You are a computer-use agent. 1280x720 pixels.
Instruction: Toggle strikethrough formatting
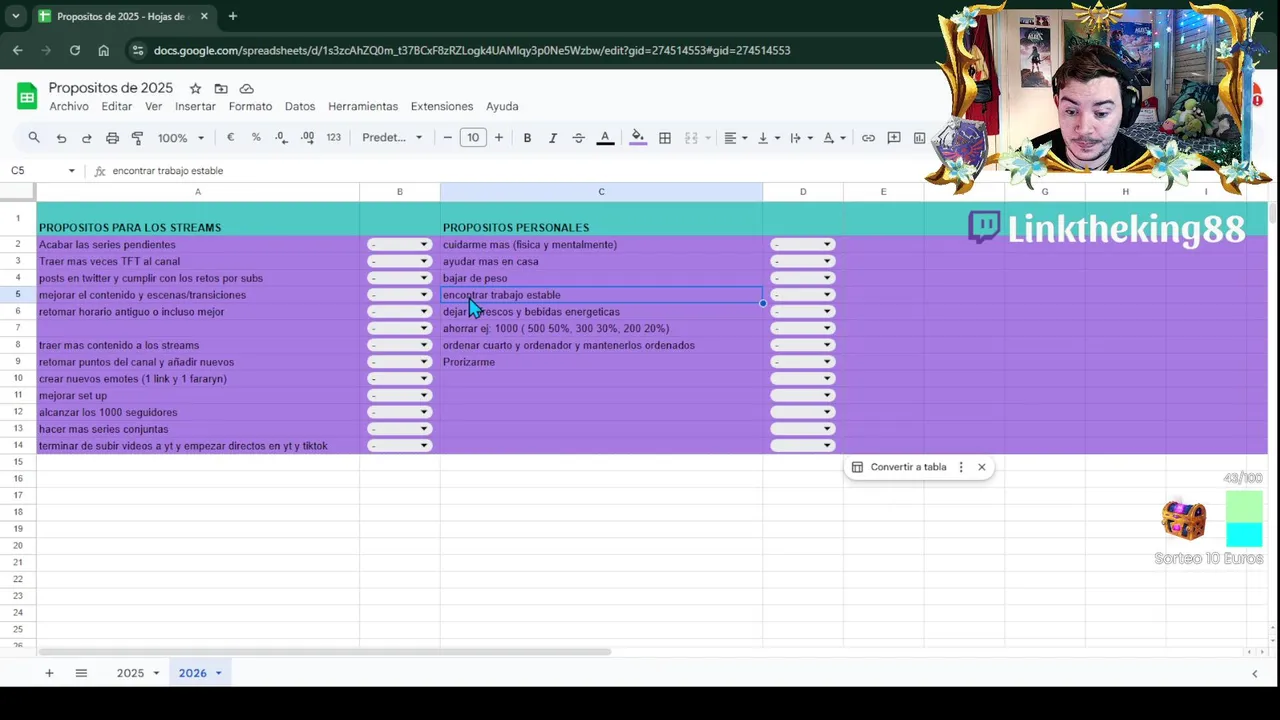pos(578,138)
